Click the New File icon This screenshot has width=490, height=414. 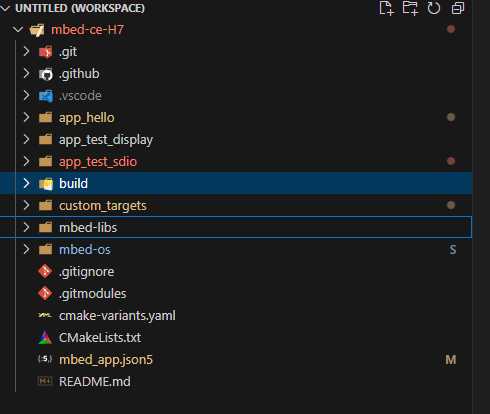386,8
